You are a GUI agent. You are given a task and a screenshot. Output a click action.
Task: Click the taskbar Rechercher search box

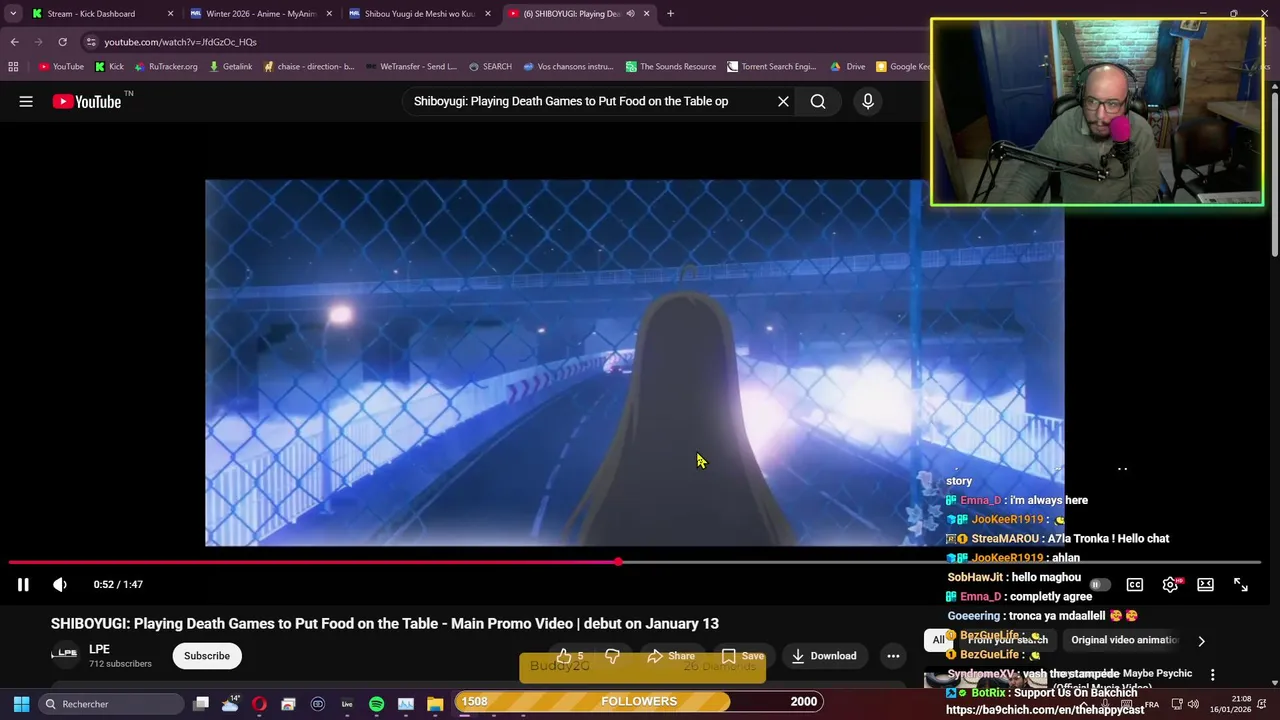click(110, 704)
